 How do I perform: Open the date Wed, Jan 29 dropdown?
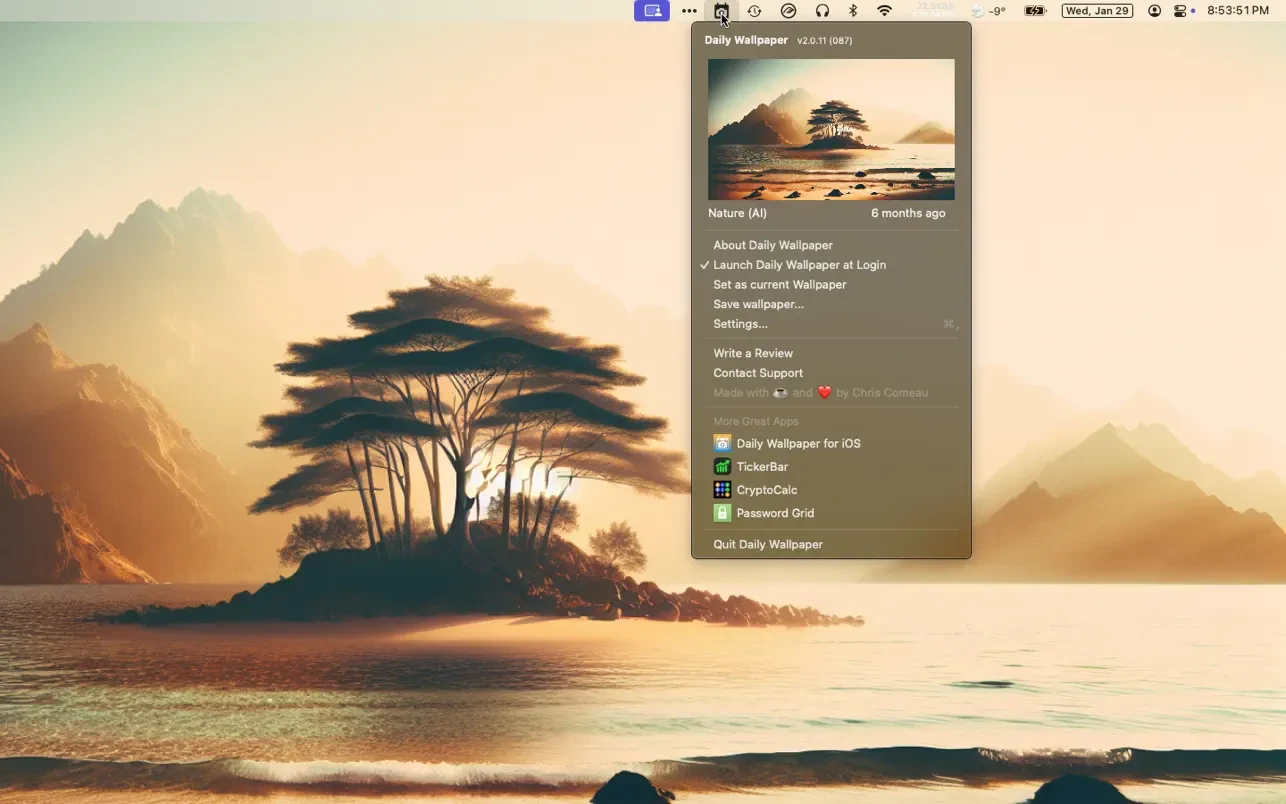(1097, 11)
